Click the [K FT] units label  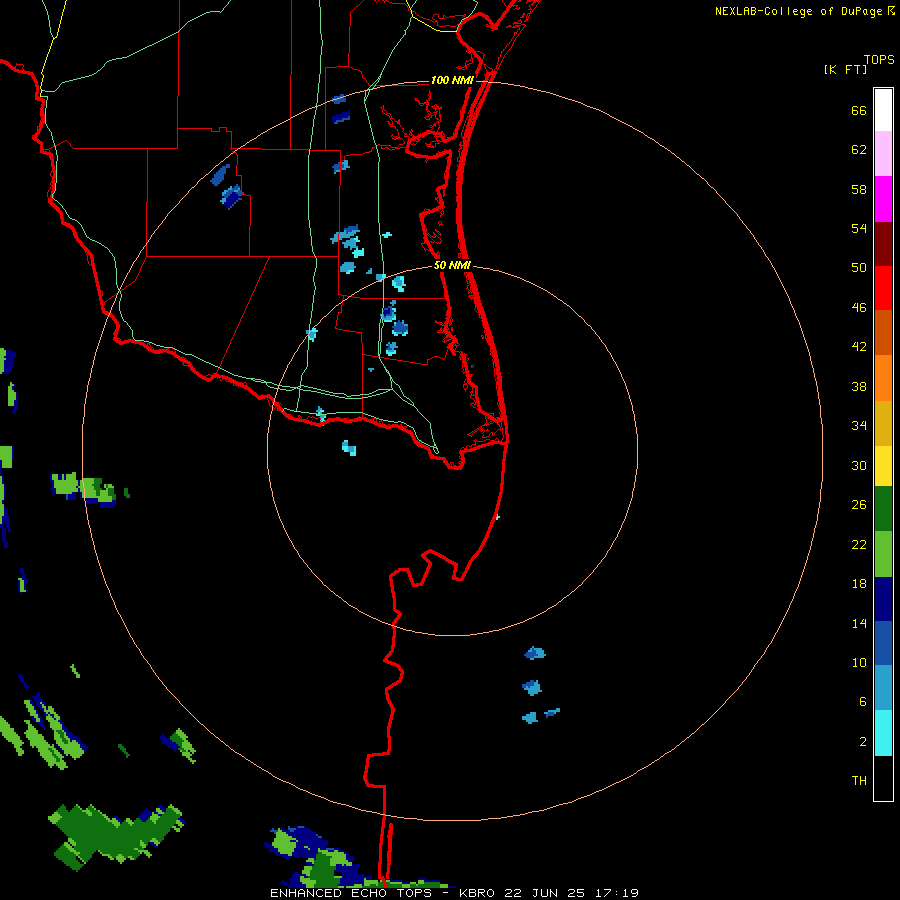845,69
